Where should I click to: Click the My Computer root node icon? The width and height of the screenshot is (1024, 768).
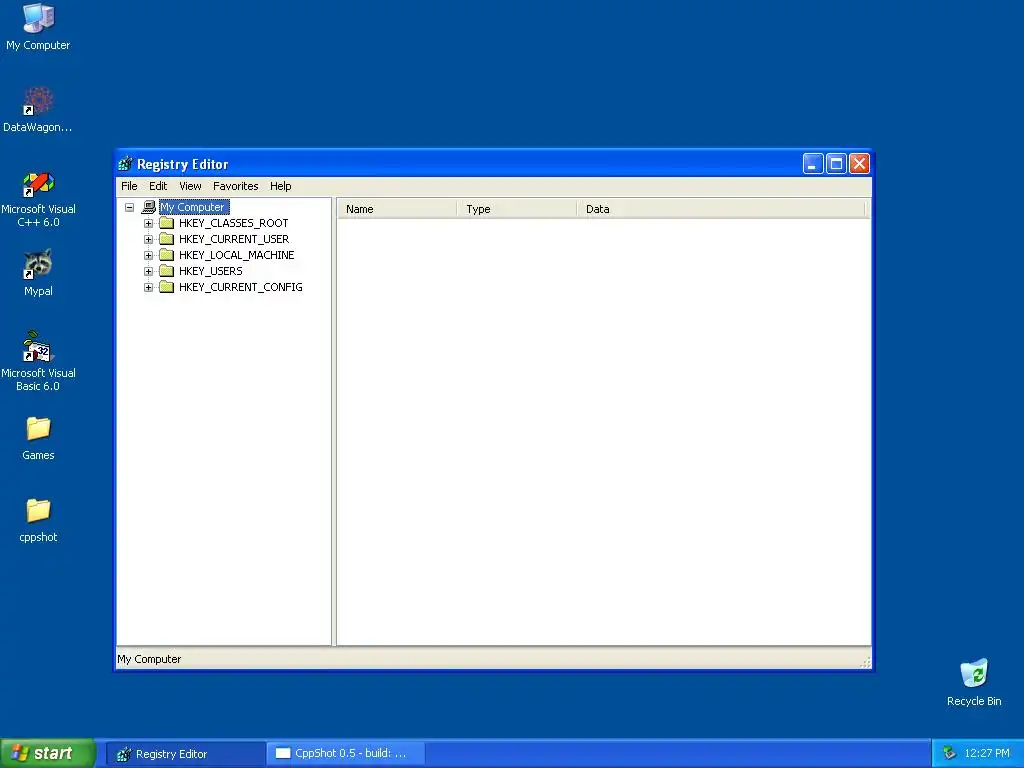[x=149, y=207]
